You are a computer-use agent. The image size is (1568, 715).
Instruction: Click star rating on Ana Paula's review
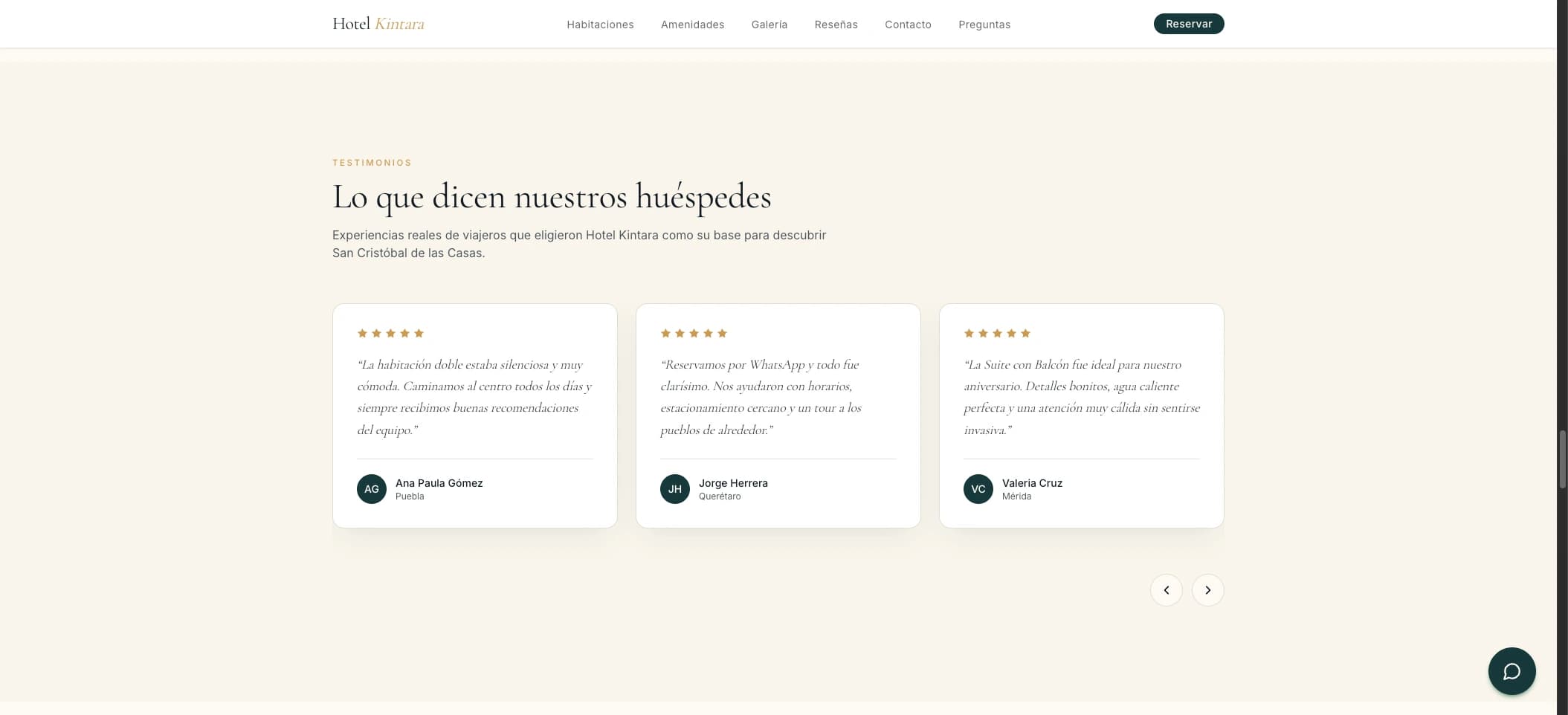(x=390, y=334)
